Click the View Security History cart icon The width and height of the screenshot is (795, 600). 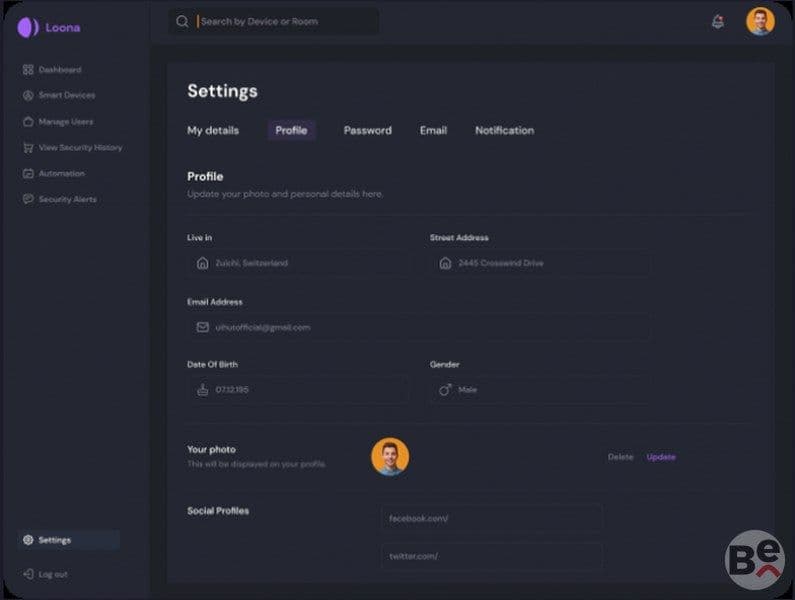pos(28,148)
